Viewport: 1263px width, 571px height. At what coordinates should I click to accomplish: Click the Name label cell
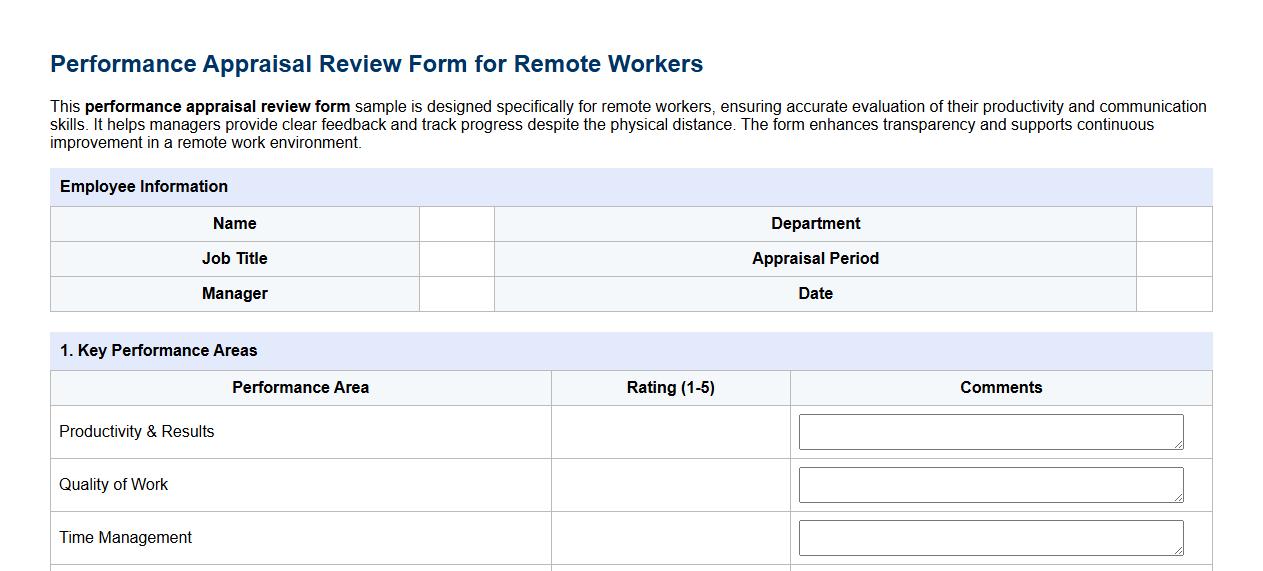pyautogui.click(x=235, y=224)
